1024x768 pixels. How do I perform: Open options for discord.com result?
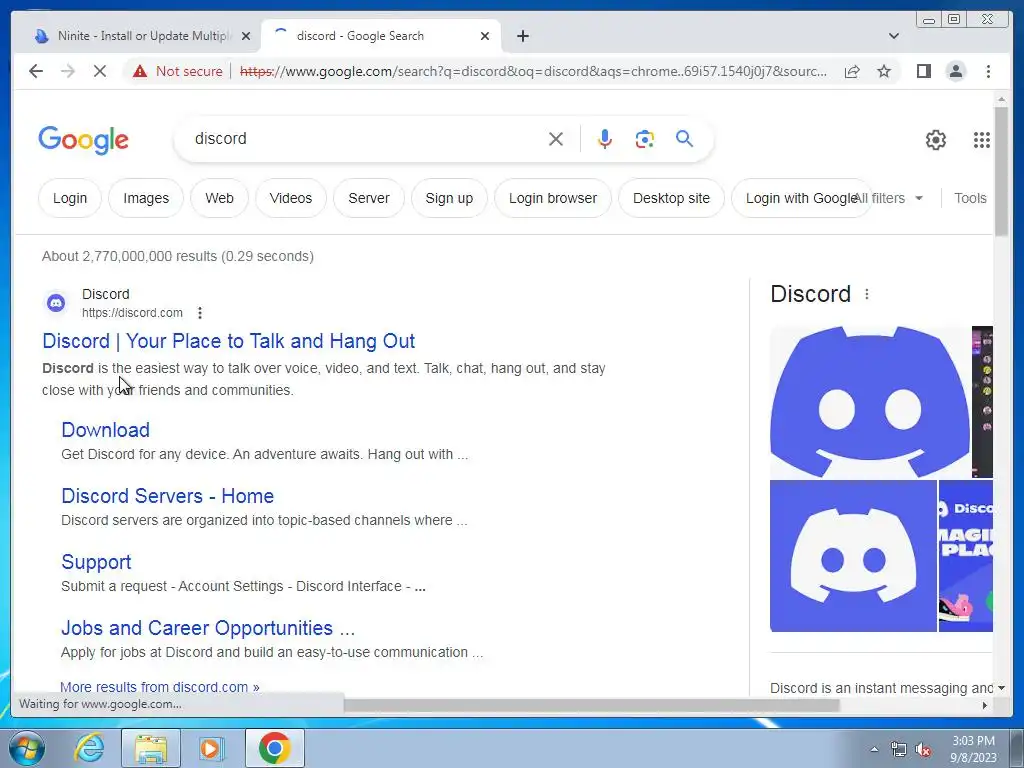click(x=200, y=313)
